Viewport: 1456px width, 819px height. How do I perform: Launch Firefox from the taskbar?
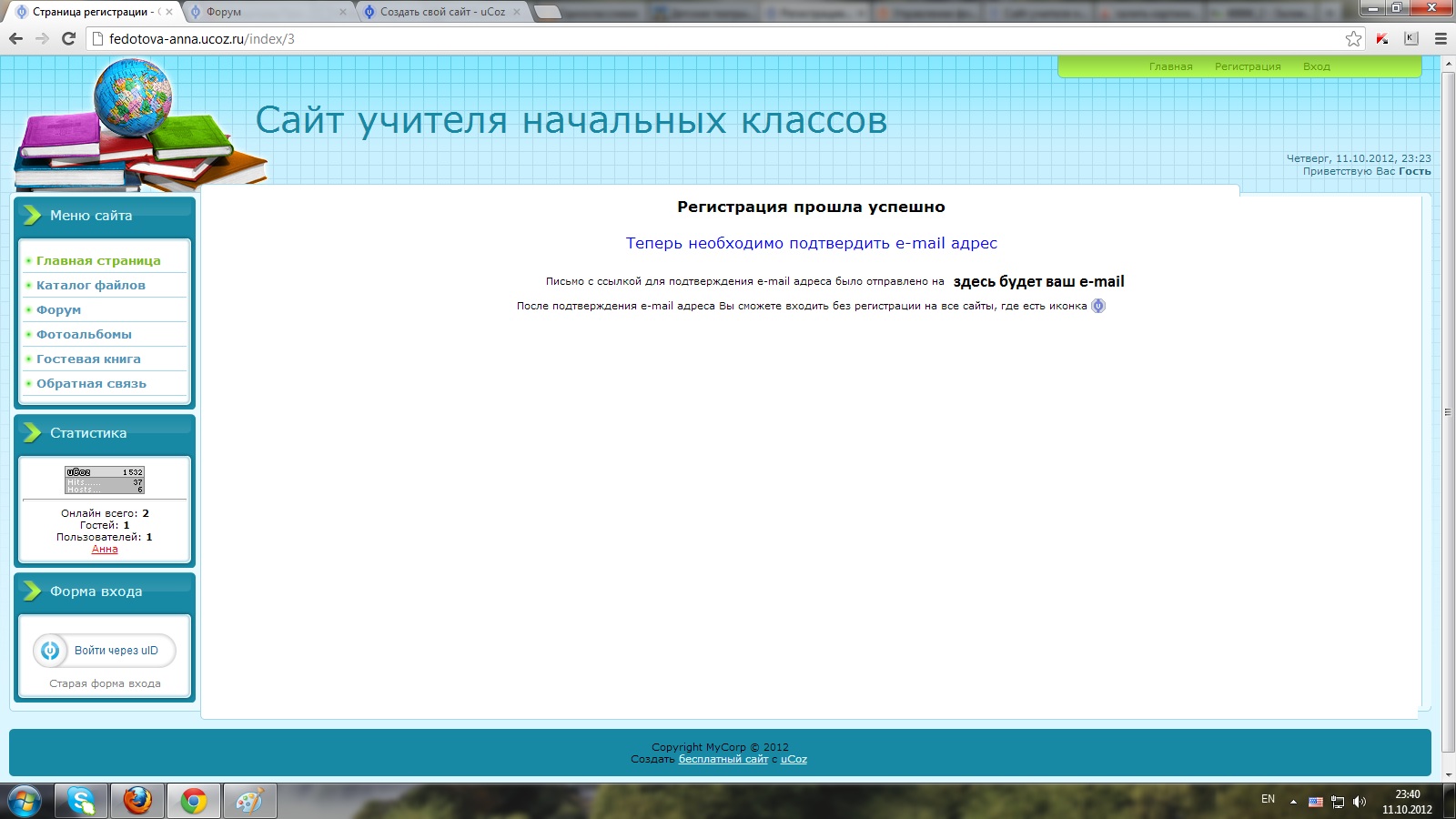137,801
